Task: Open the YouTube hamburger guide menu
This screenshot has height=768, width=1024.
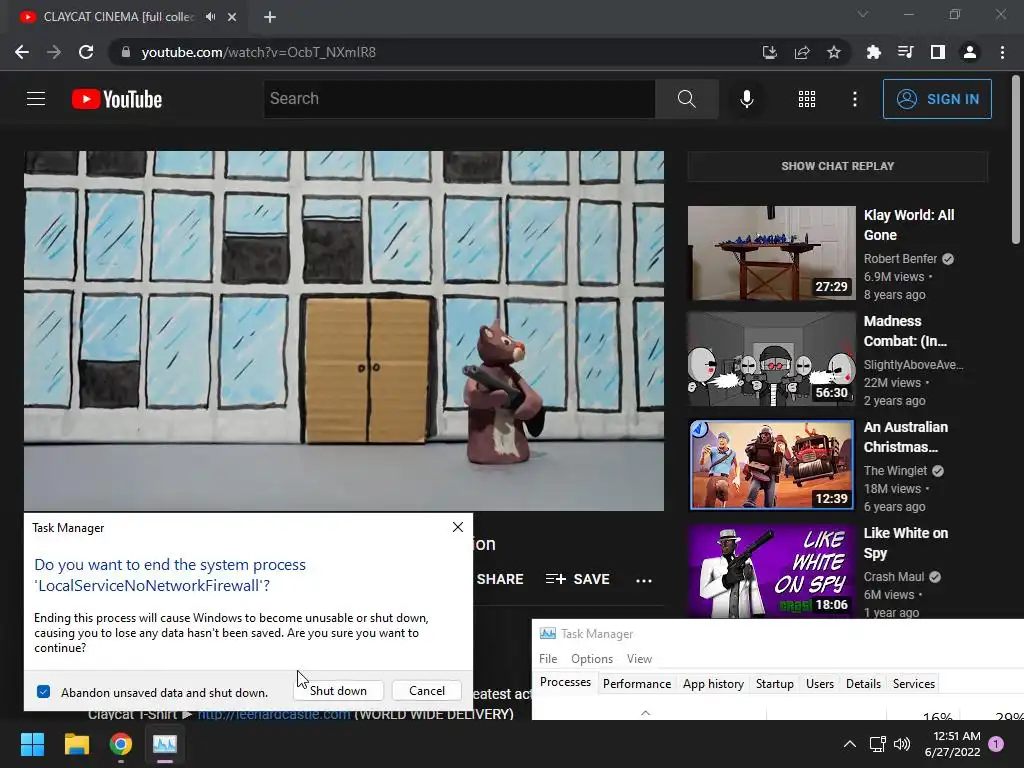Action: 36,99
